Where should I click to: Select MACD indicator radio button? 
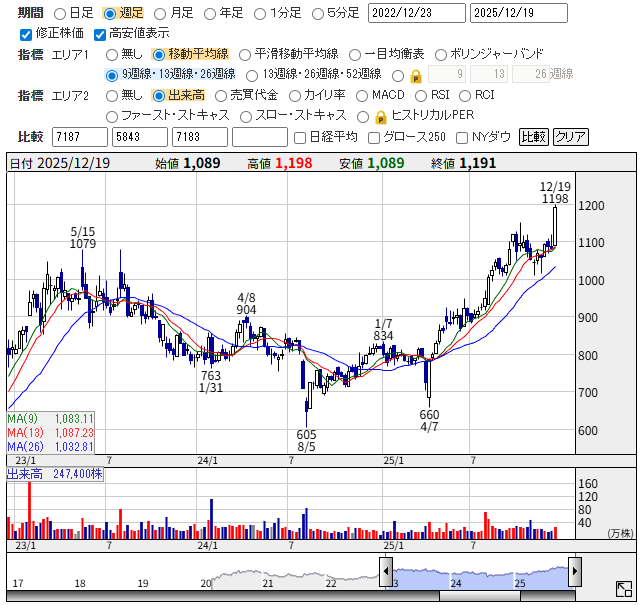tap(362, 96)
